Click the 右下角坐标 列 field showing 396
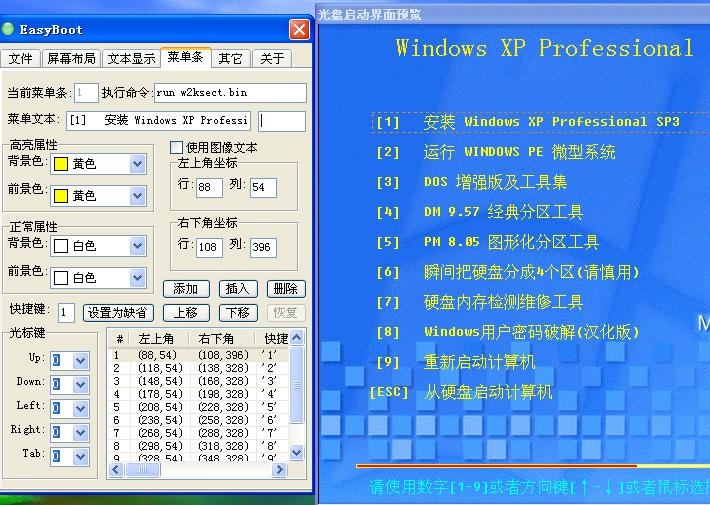This screenshot has height=505, width=710. pyautogui.click(x=263, y=247)
